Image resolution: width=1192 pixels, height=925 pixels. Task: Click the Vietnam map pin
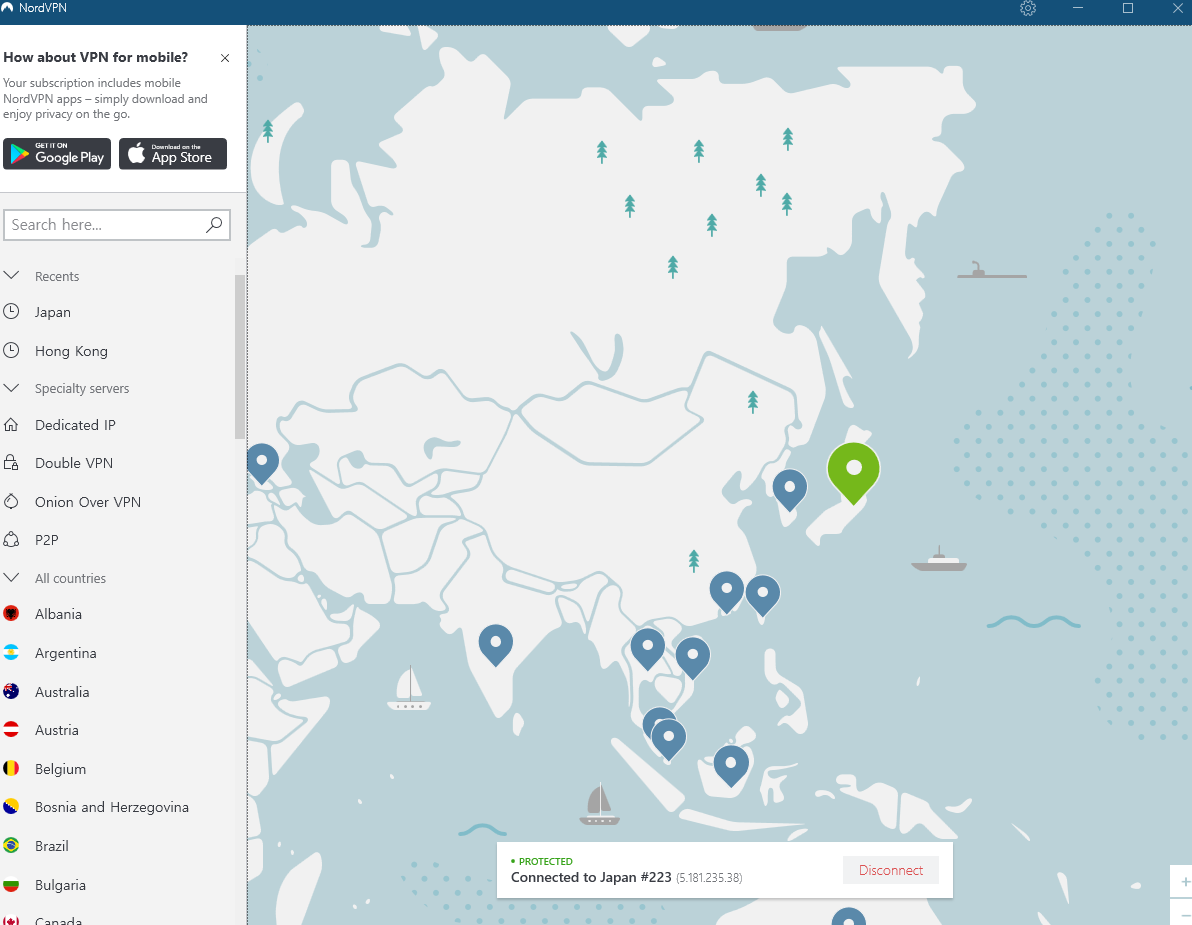(693, 658)
